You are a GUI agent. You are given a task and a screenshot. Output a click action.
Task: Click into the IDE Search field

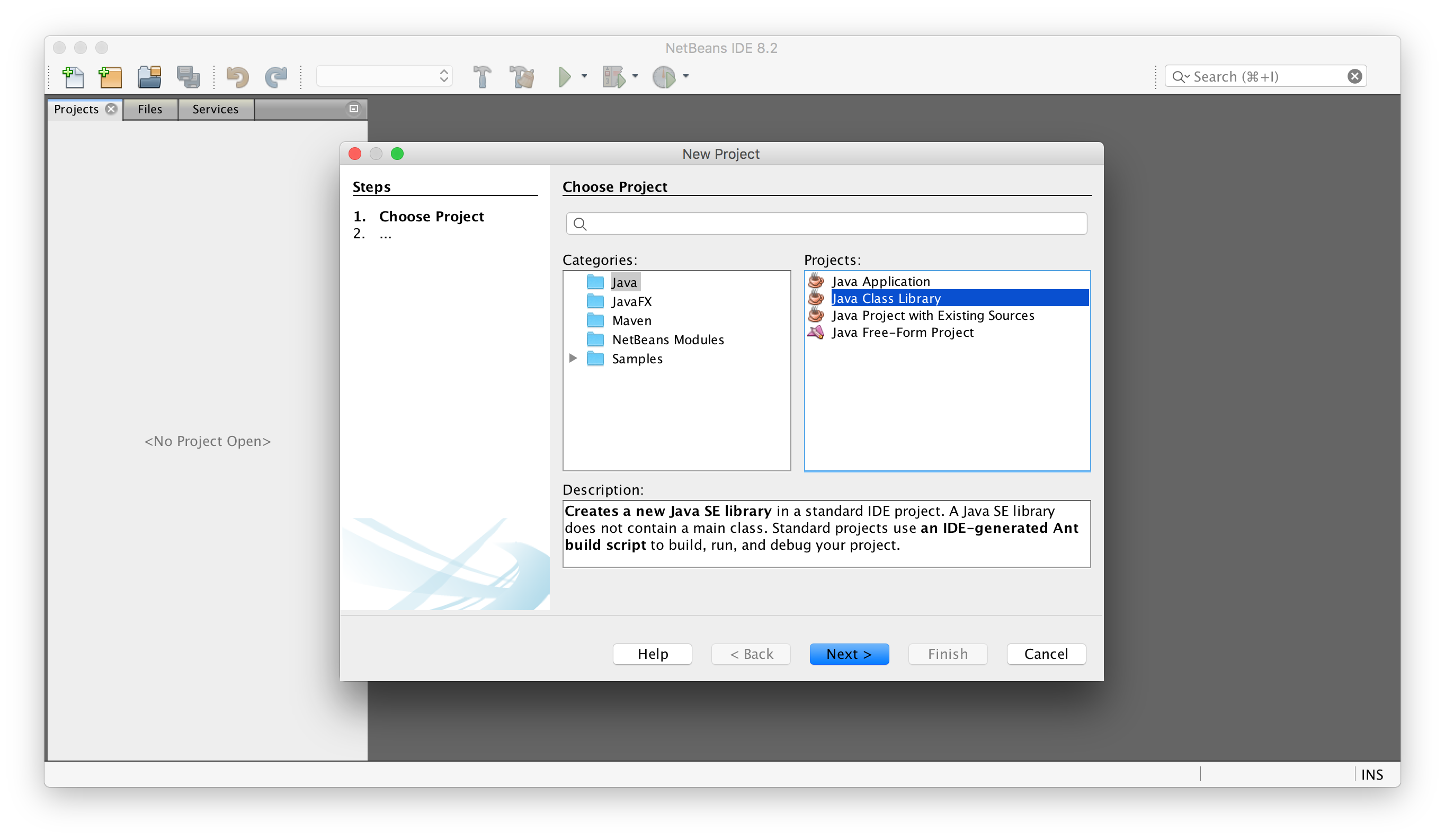tap(1265, 76)
